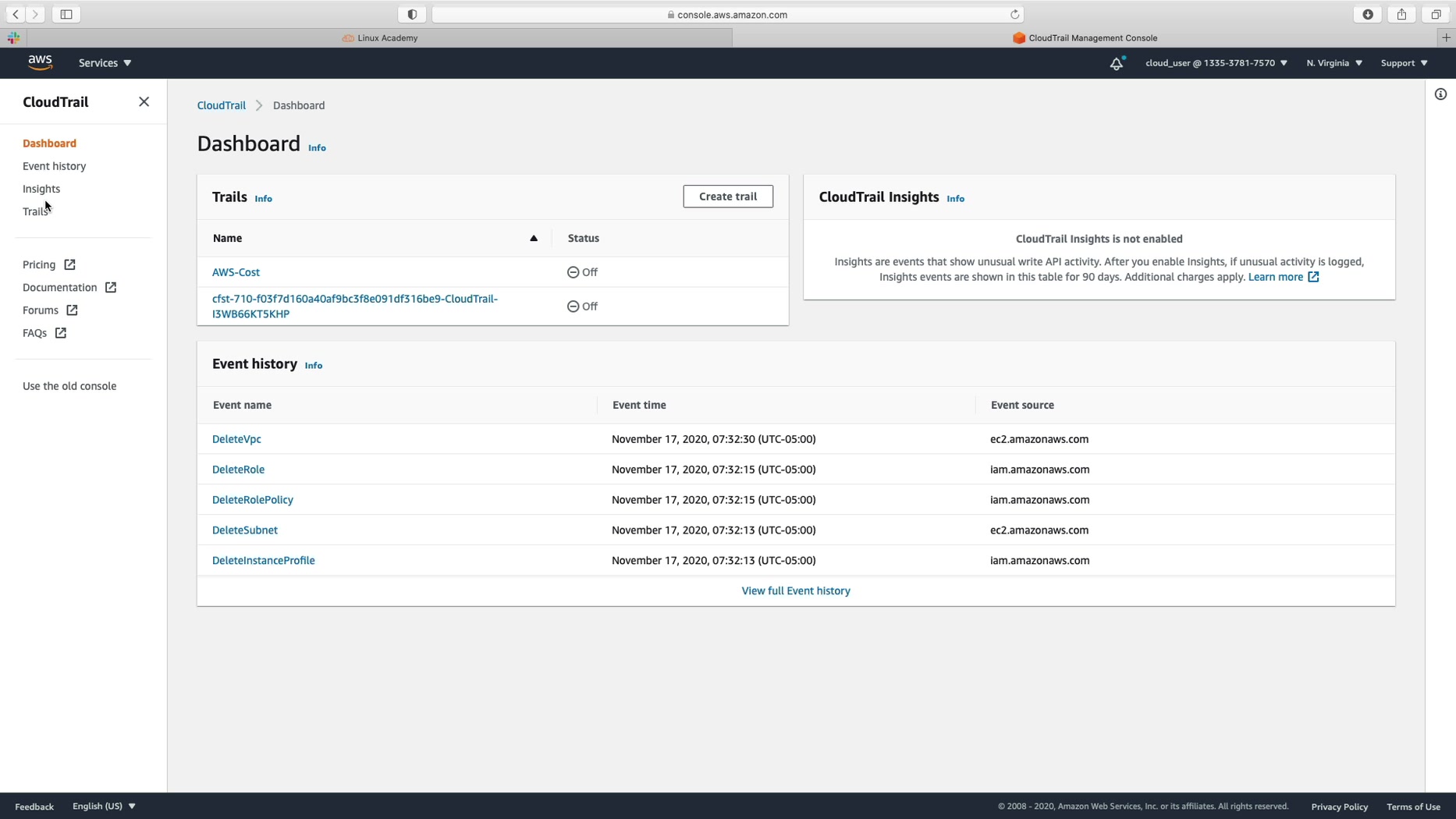The width and height of the screenshot is (1456, 819).
Task: Go forward with the browser forward arrow
Action: (35, 14)
